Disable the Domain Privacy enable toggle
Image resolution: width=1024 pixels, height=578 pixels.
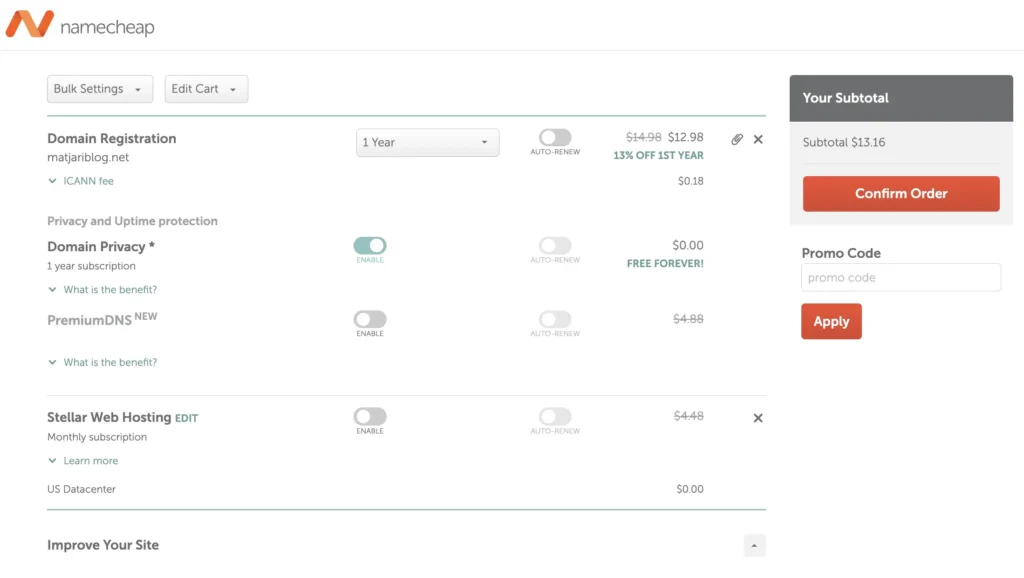coord(370,246)
